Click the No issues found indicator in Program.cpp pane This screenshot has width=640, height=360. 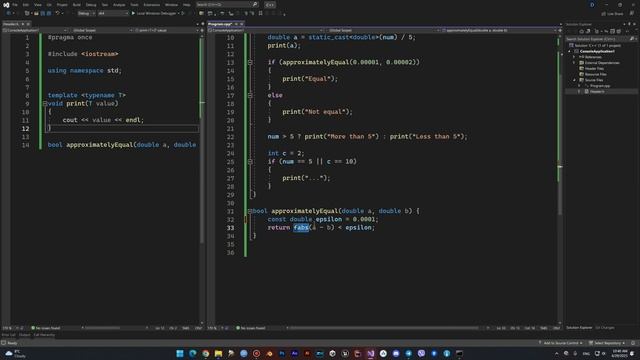click(x=250, y=328)
